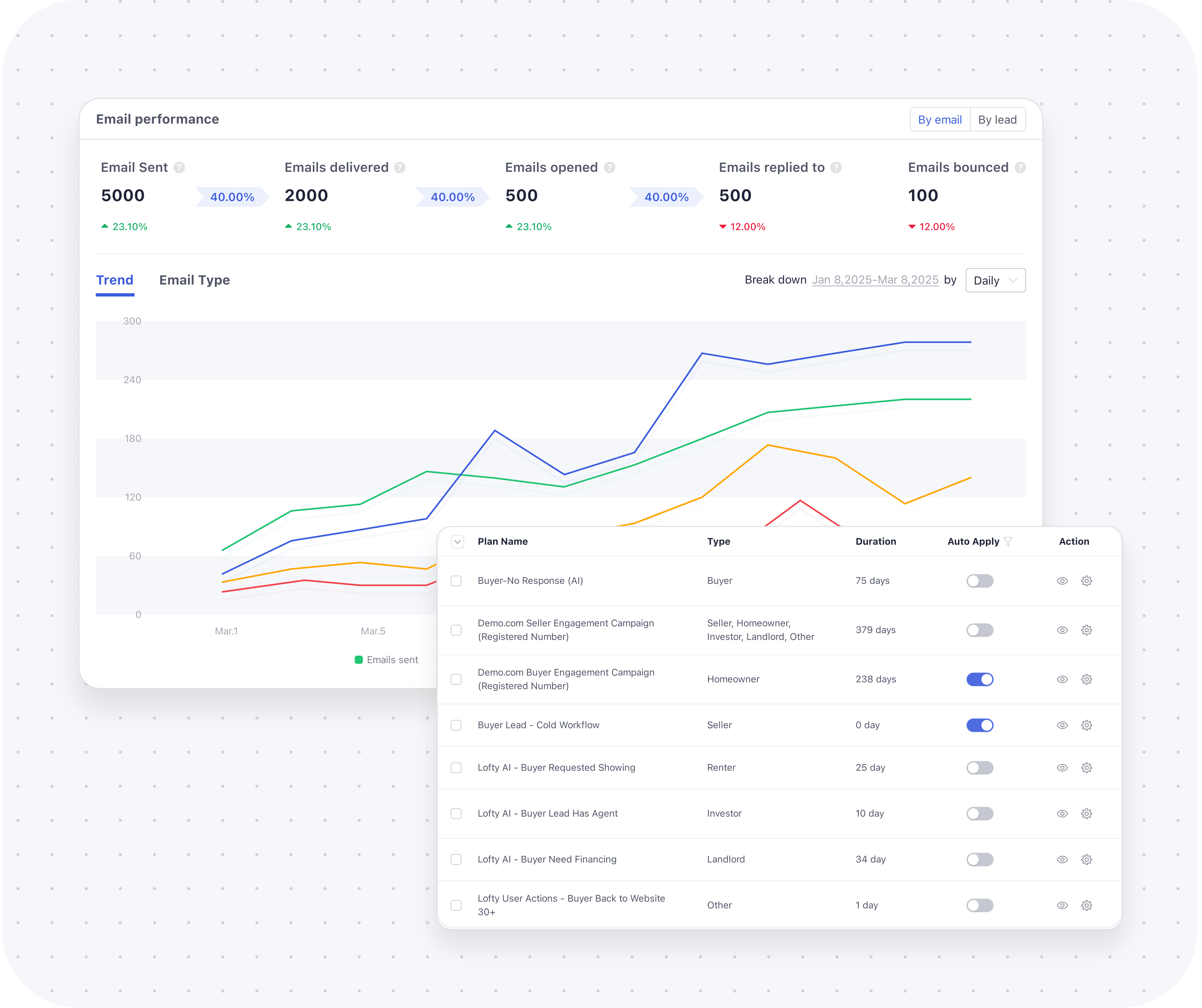Enable auto apply for Seller Engagement Campaign

pyautogui.click(x=980, y=630)
